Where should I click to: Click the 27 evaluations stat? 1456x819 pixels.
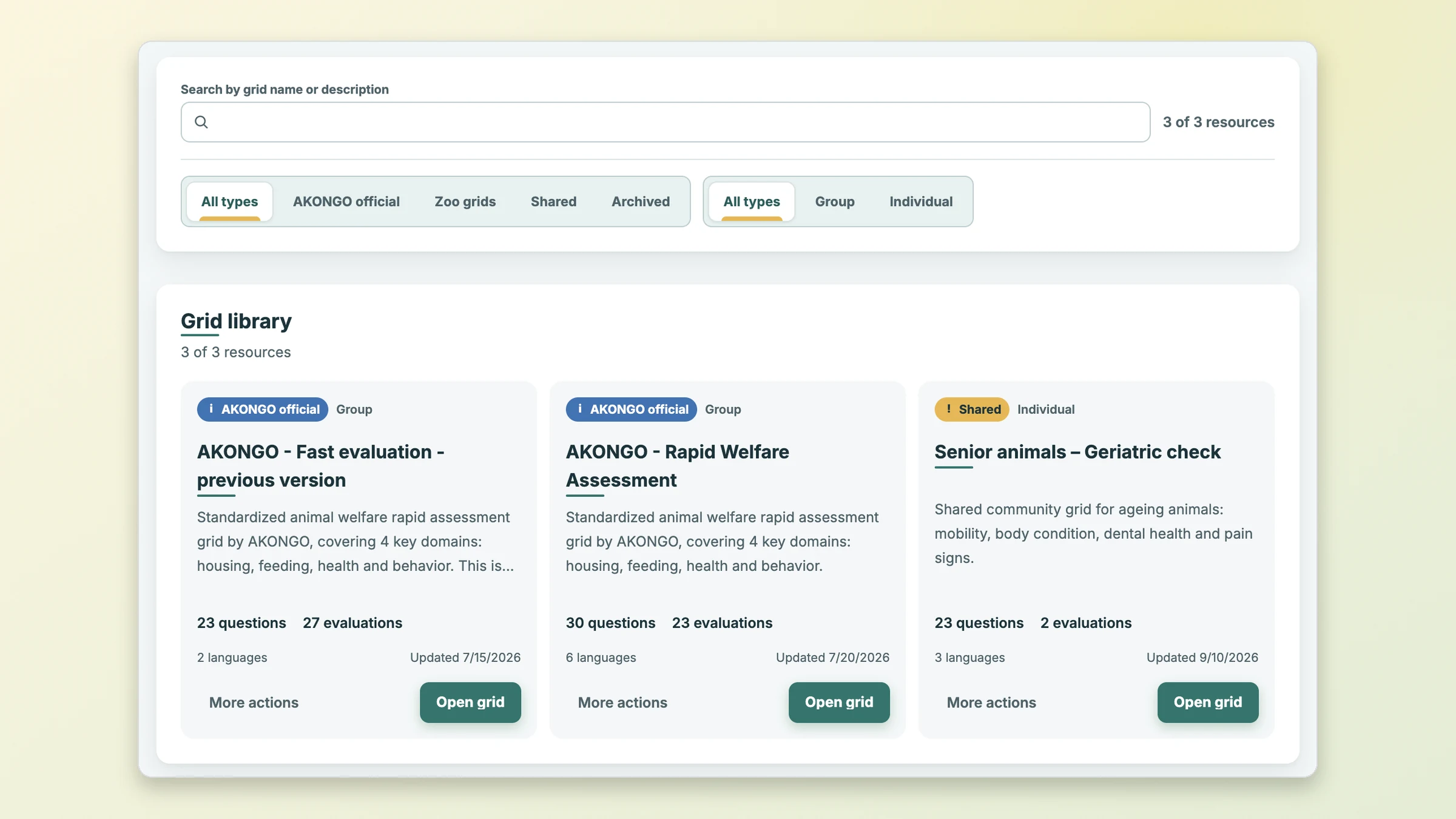(352, 622)
